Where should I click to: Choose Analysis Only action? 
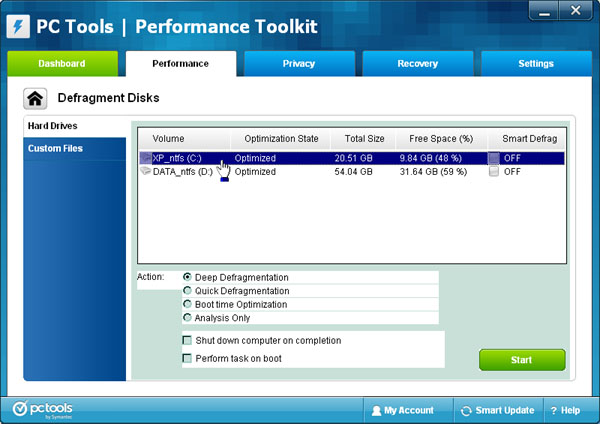pos(187,318)
